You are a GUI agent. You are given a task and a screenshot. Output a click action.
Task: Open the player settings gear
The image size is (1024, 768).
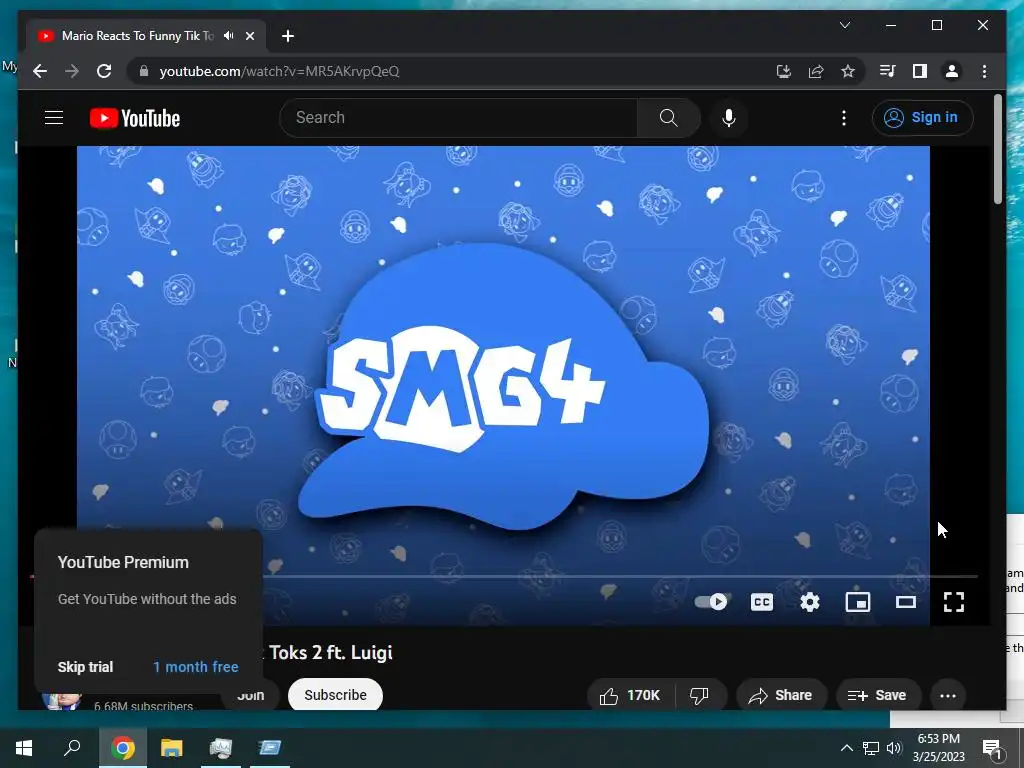click(x=810, y=601)
